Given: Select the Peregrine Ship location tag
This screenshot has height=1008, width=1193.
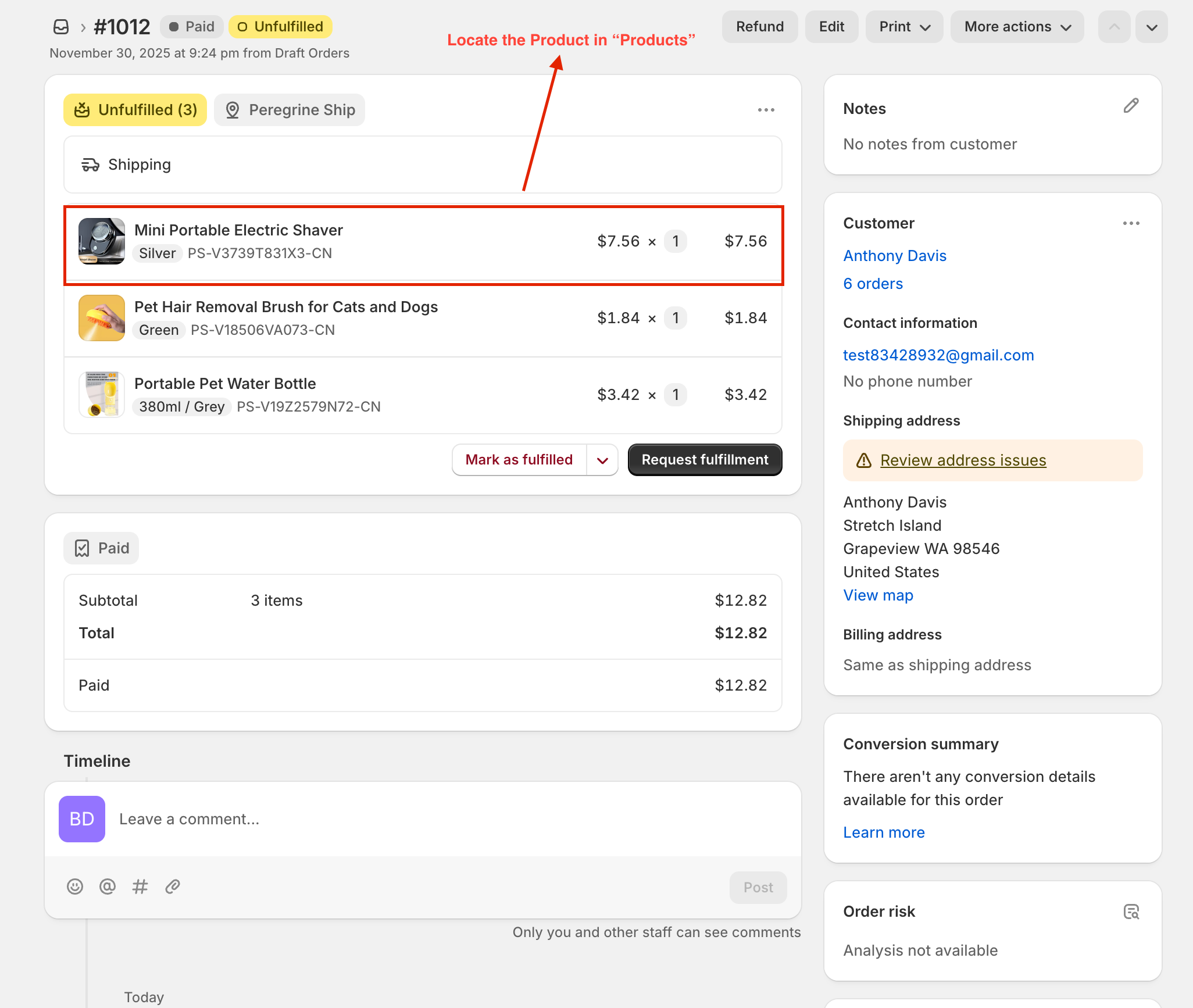Looking at the screenshot, I should [290, 110].
